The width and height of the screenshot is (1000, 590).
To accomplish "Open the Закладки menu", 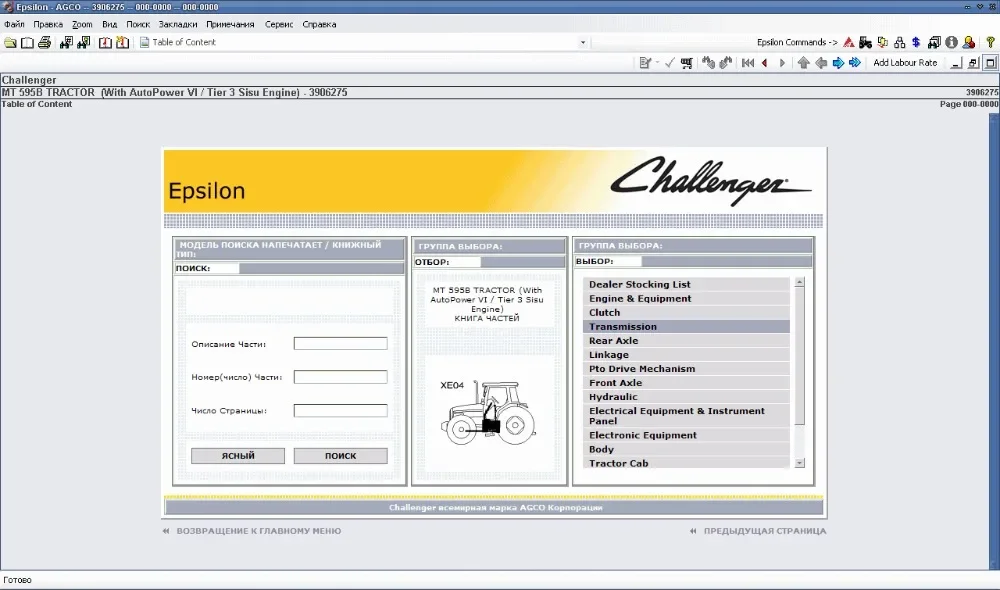I will click(x=177, y=24).
